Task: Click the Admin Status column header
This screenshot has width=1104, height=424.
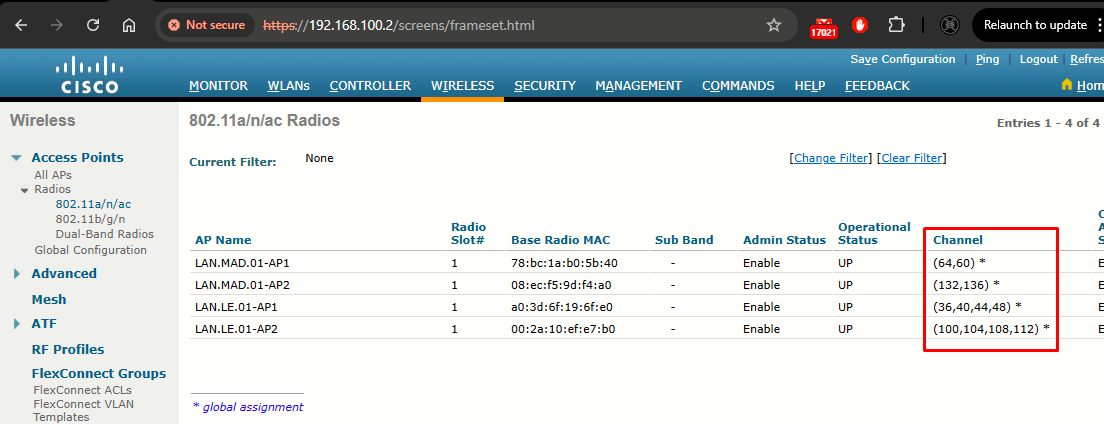Action: tap(784, 240)
